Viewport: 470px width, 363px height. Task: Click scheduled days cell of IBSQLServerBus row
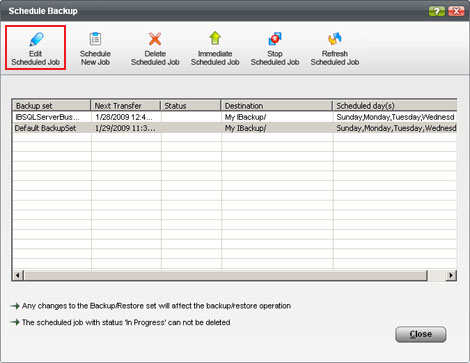coord(395,117)
